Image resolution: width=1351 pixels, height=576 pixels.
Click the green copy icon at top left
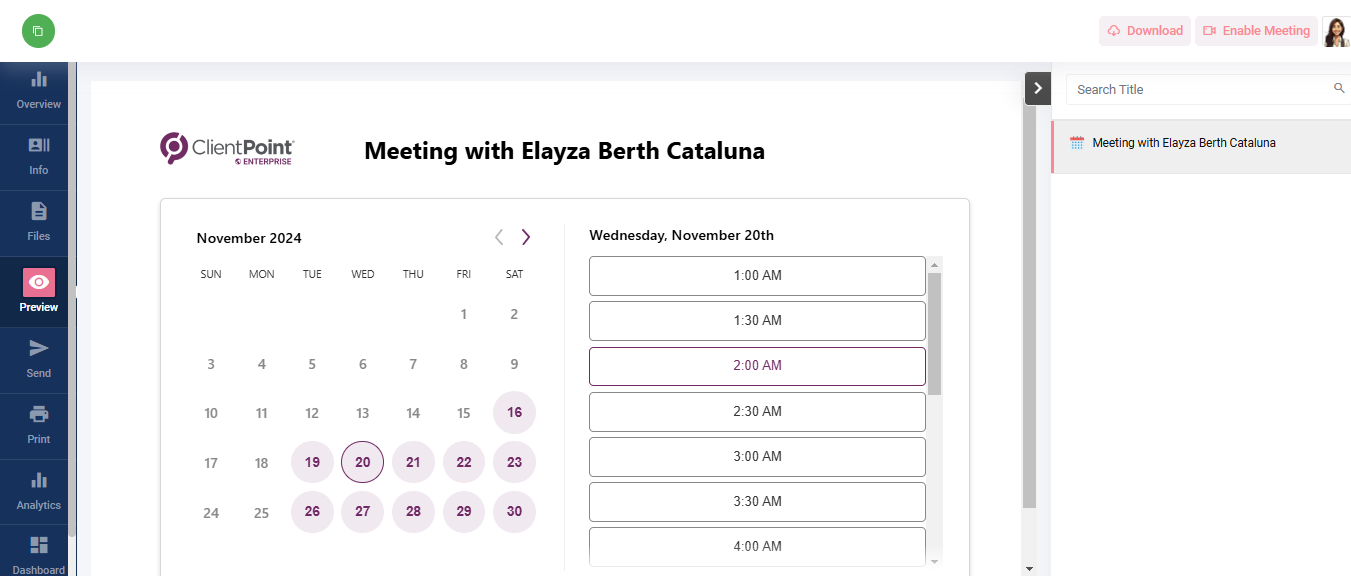pyautogui.click(x=38, y=31)
